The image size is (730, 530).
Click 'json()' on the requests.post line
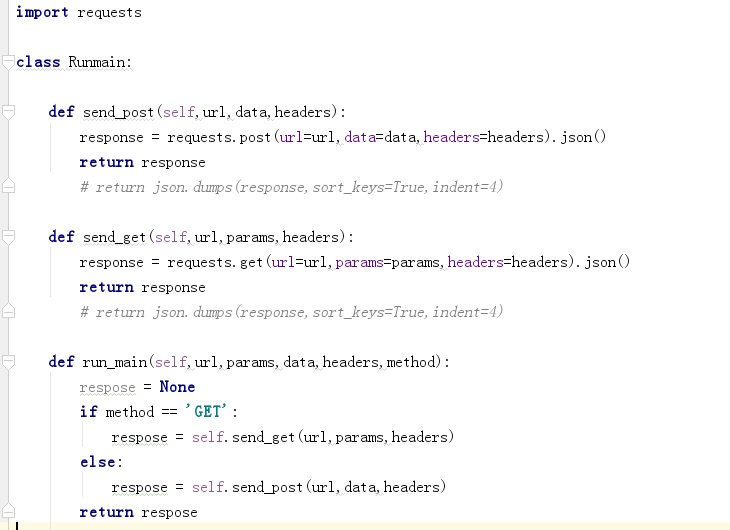pos(583,137)
